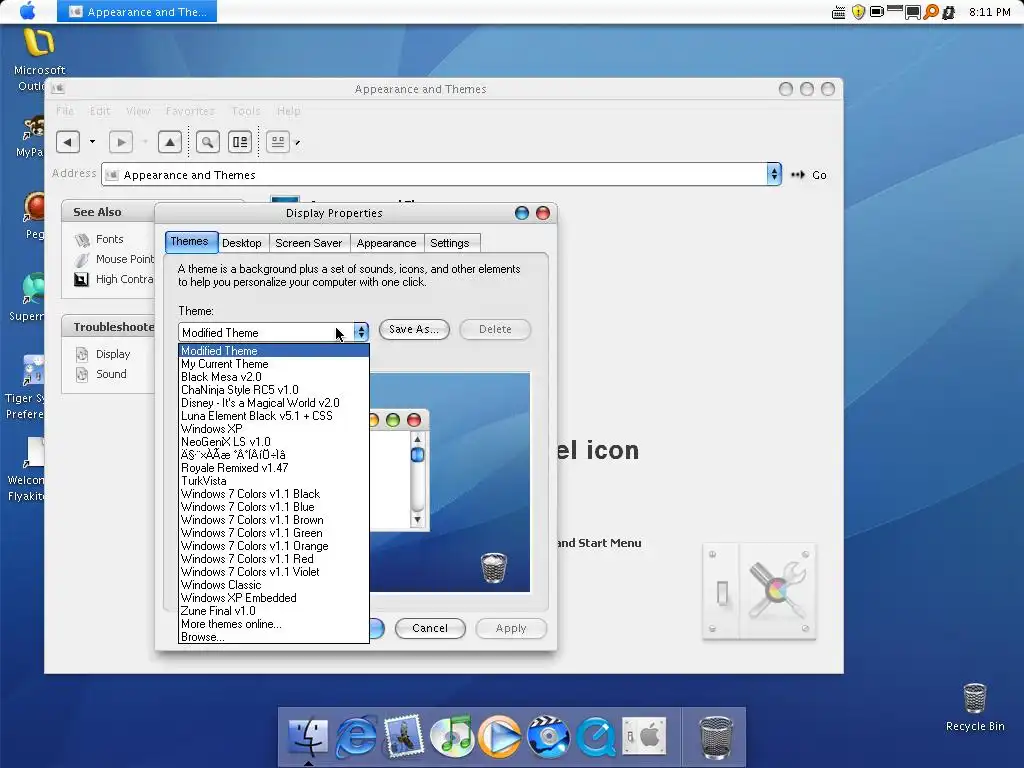Switch to the Desktop tab

(x=242, y=243)
